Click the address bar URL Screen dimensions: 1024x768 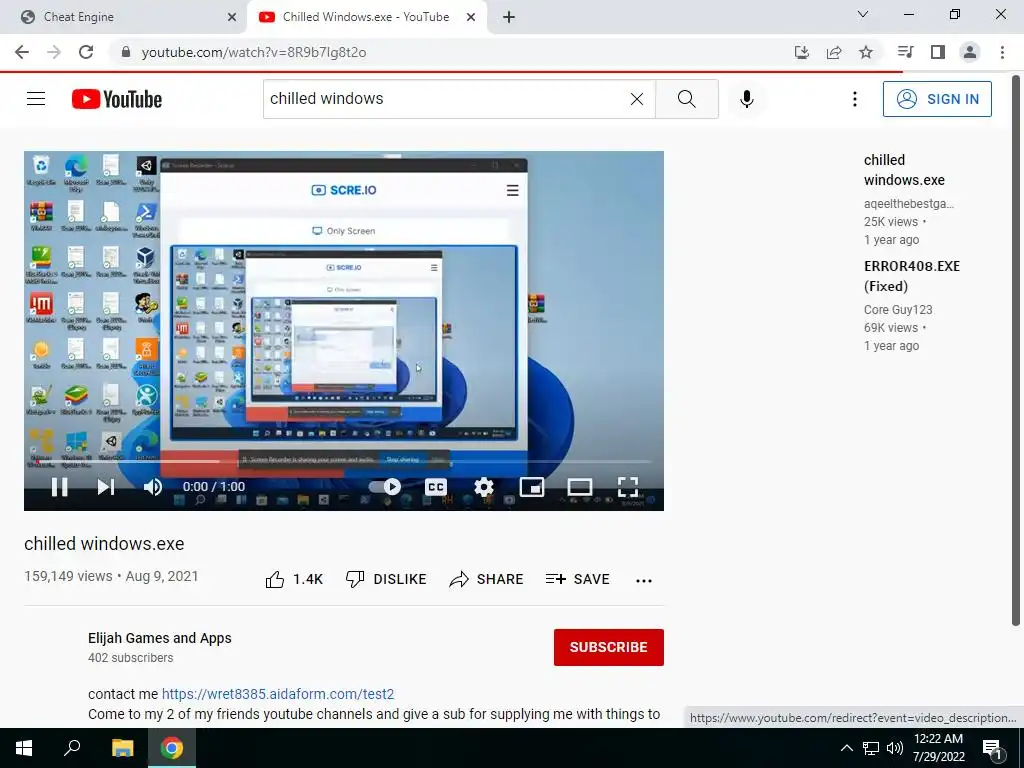(x=253, y=52)
